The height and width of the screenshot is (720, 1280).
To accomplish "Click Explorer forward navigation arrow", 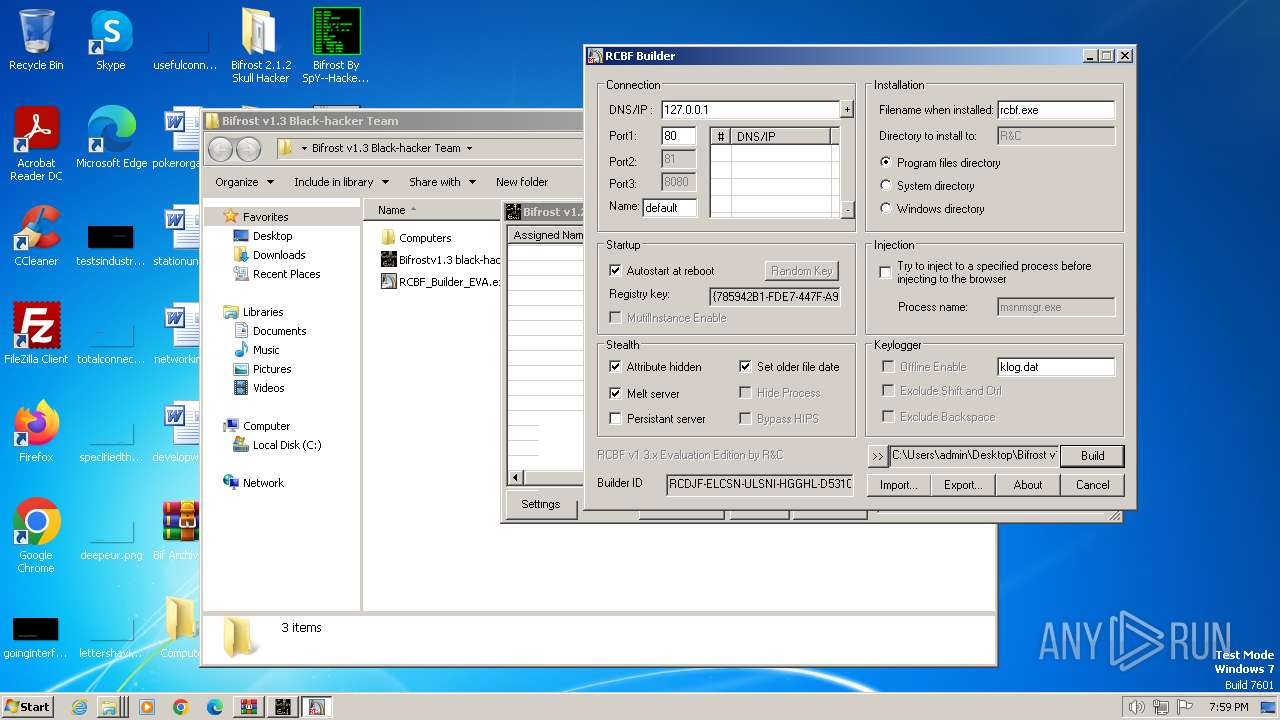I will pyautogui.click(x=248, y=149).
